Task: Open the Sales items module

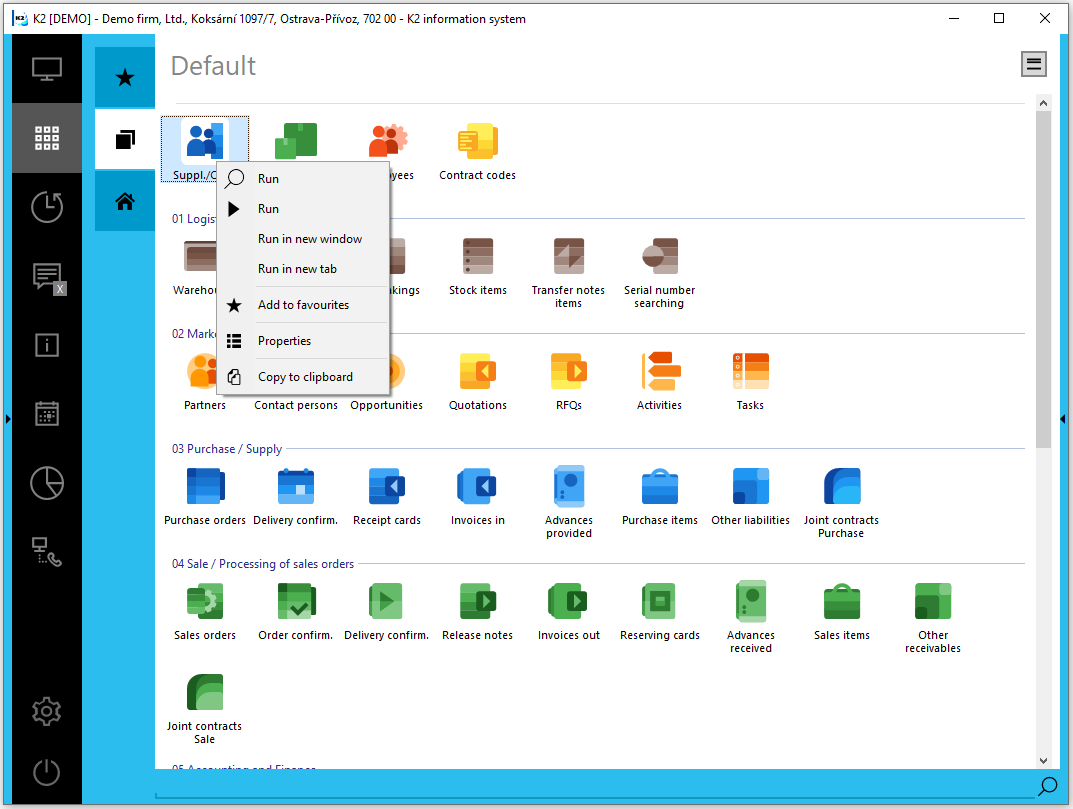Action: [842, 611]
